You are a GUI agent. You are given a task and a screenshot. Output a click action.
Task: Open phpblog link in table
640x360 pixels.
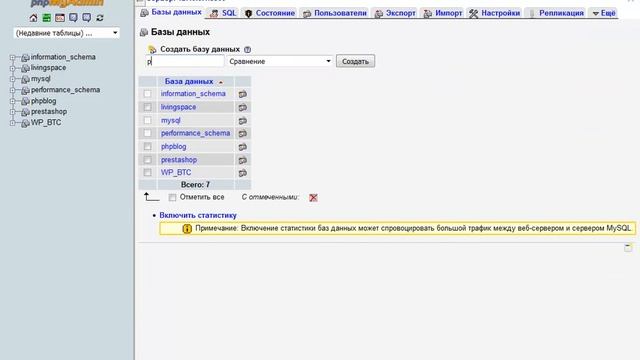coord(173,147)
